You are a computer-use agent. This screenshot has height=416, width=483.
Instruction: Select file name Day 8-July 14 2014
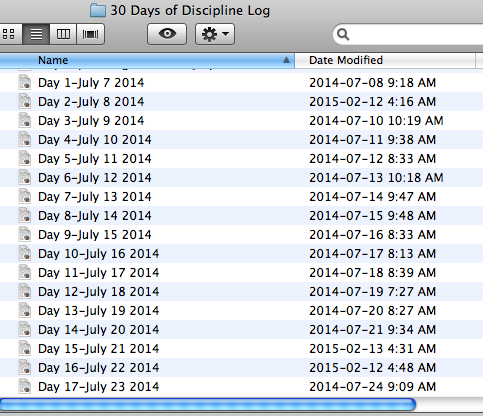95,216
